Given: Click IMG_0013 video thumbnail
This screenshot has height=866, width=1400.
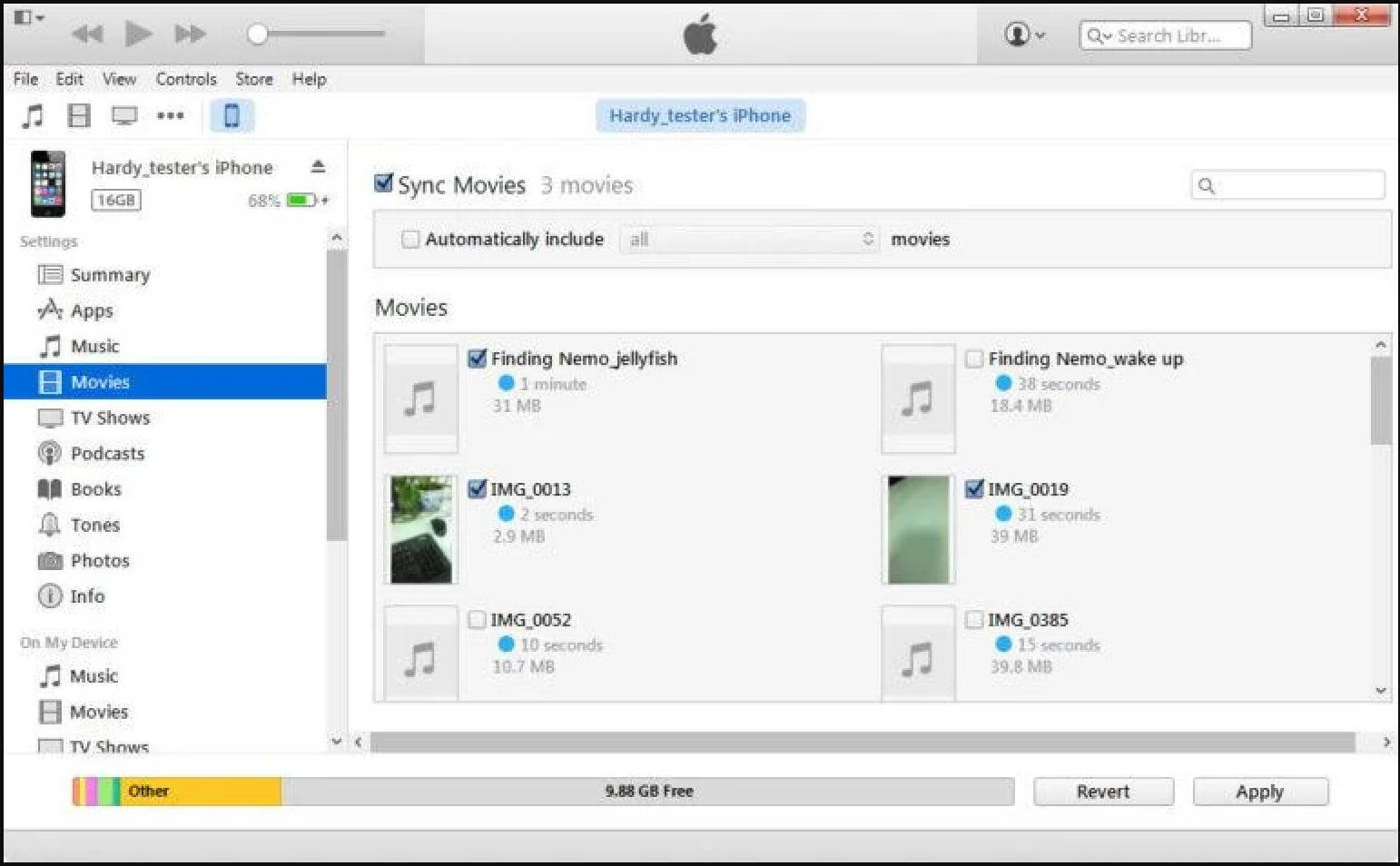Looking at the screenshot, I should (x=421, y=529).
